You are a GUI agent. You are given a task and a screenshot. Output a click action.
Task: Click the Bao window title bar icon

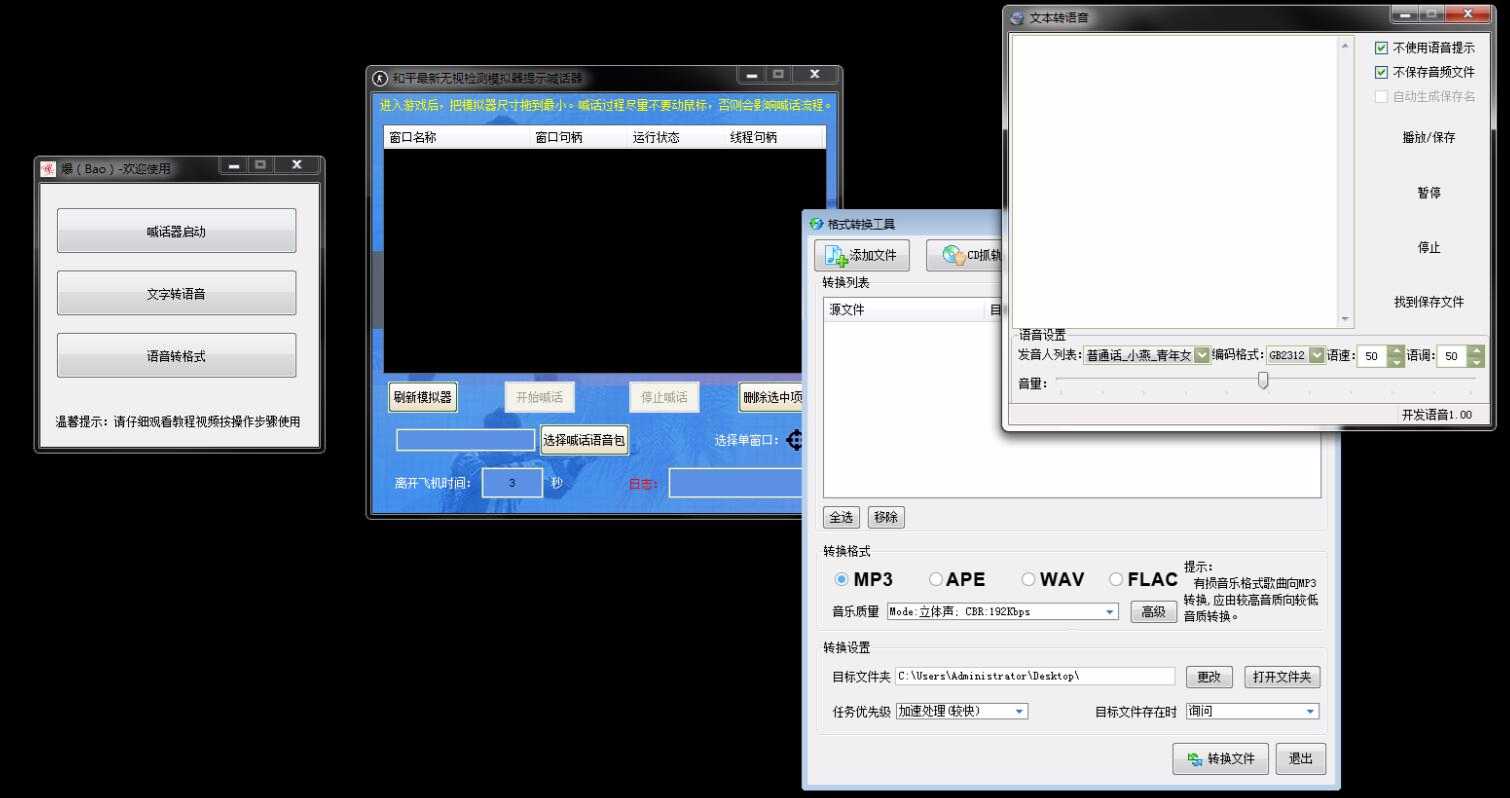point(48,169)
